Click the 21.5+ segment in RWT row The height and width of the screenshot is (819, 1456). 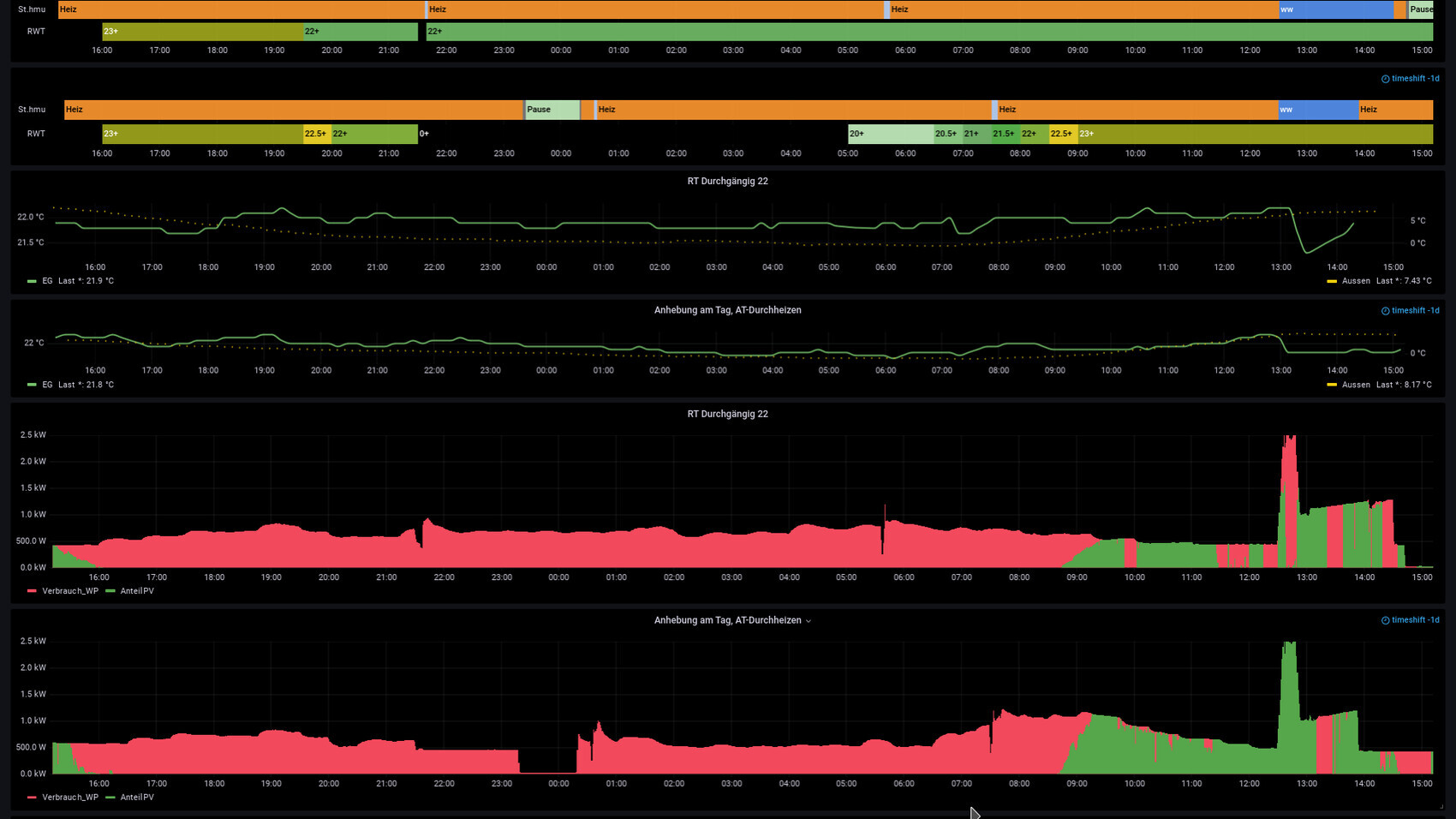tap(1004, 134)
